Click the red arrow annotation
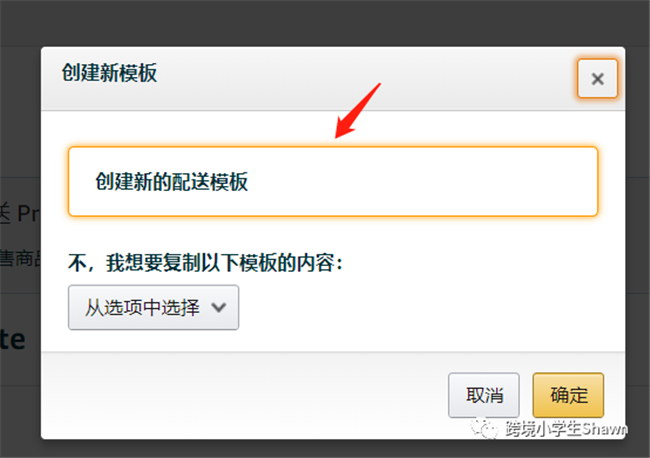Viewport: 650px width, 458px height. point(357,111)
